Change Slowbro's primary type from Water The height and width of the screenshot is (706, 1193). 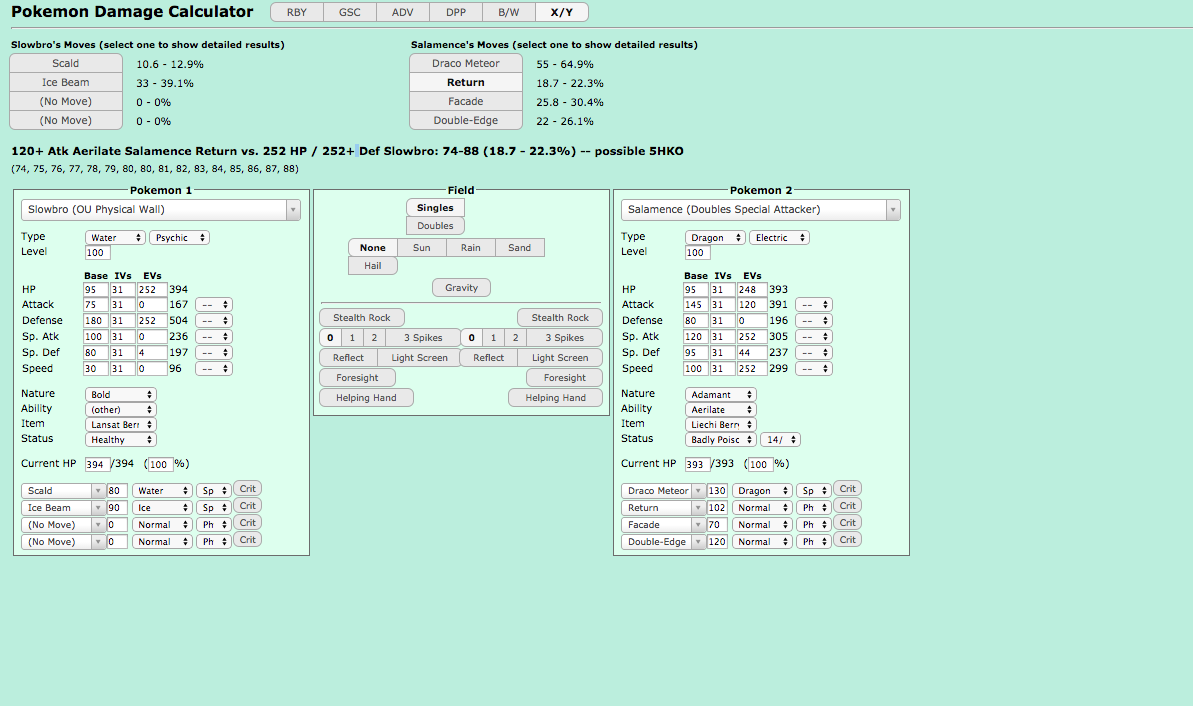(115, 237)
